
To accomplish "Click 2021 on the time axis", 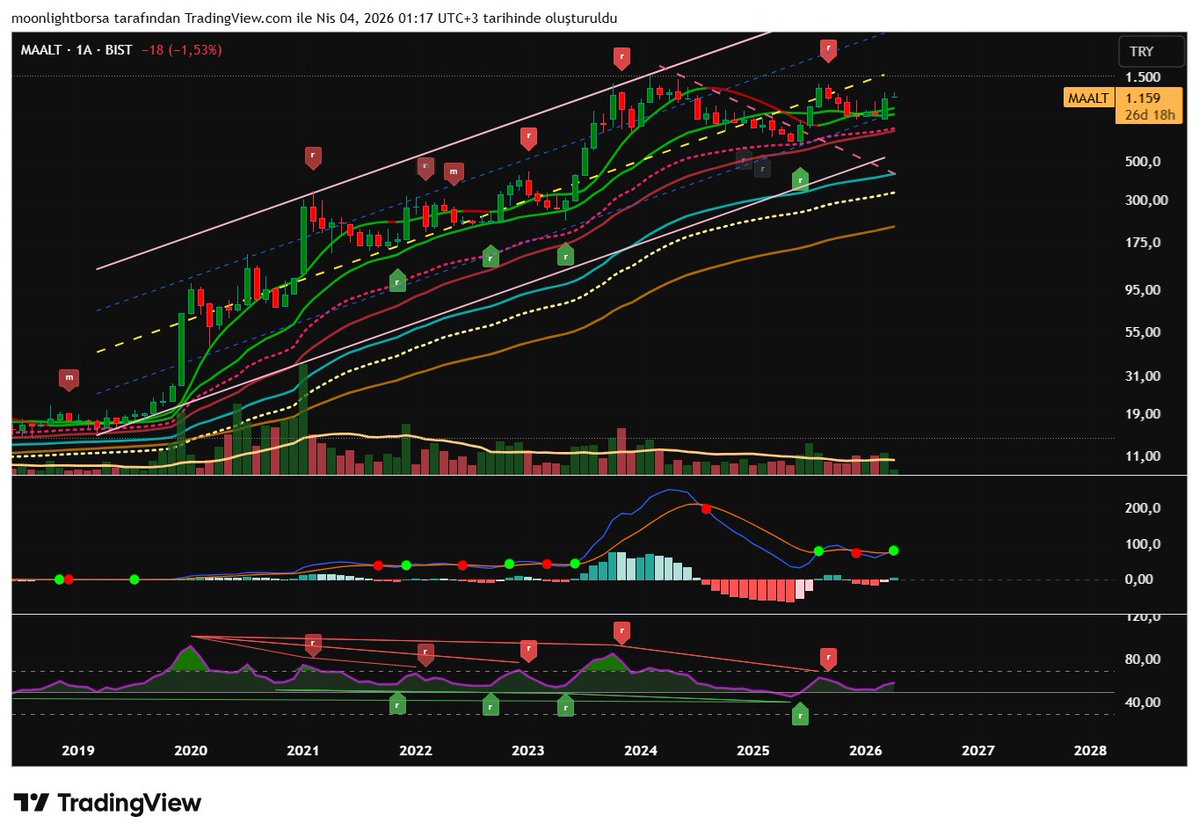I will 303,751.
